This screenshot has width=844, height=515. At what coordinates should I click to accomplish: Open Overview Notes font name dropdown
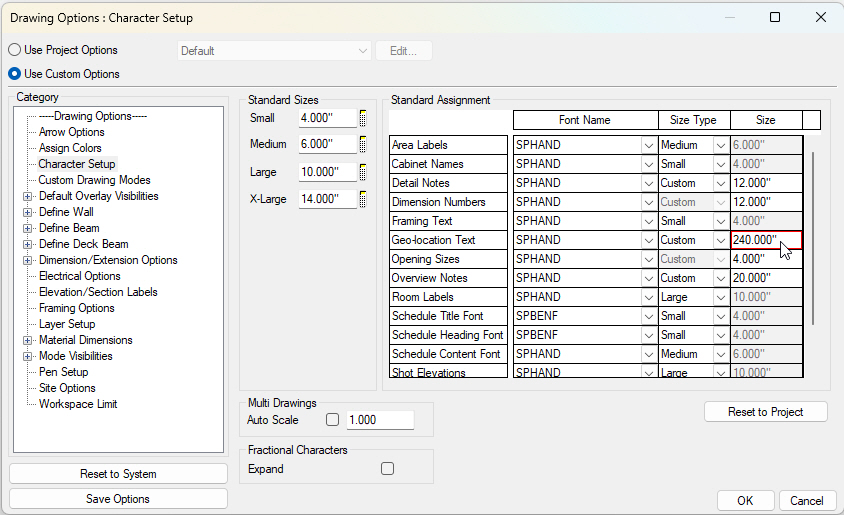tap(649, 278)
